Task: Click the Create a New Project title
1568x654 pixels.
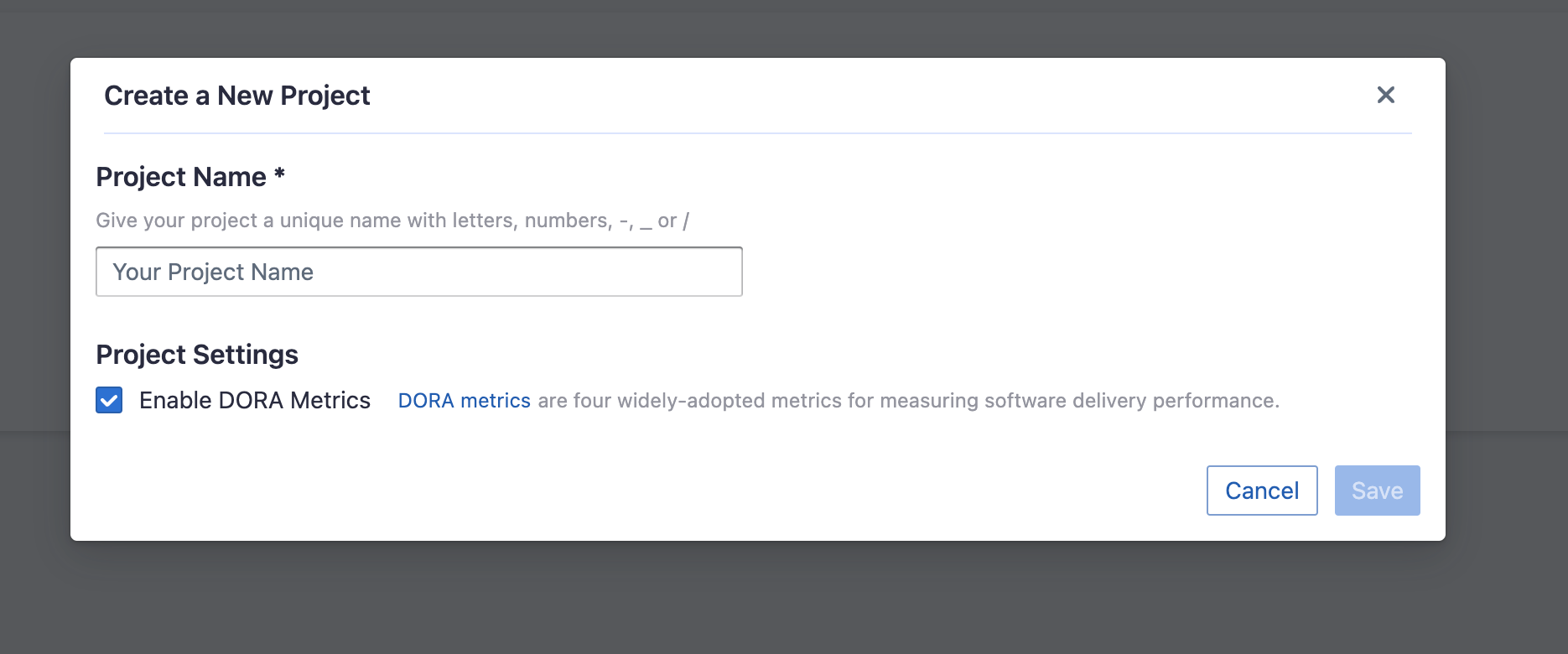Action: click(237, 96)
